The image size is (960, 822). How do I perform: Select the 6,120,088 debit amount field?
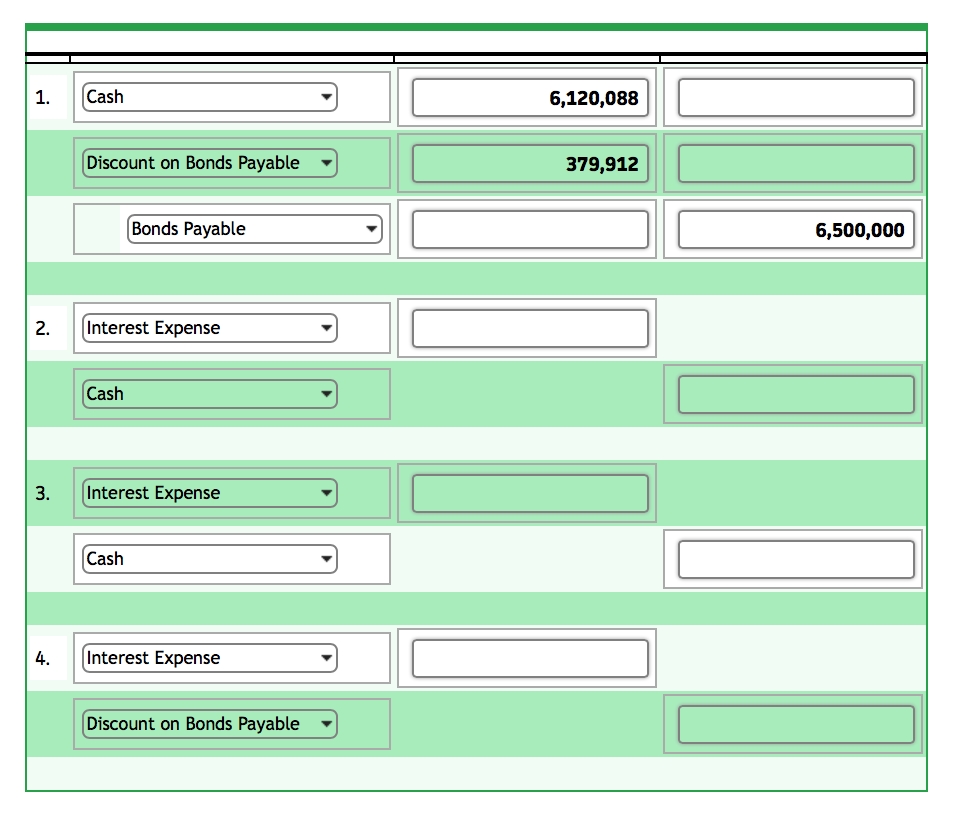tap(530, 97)
